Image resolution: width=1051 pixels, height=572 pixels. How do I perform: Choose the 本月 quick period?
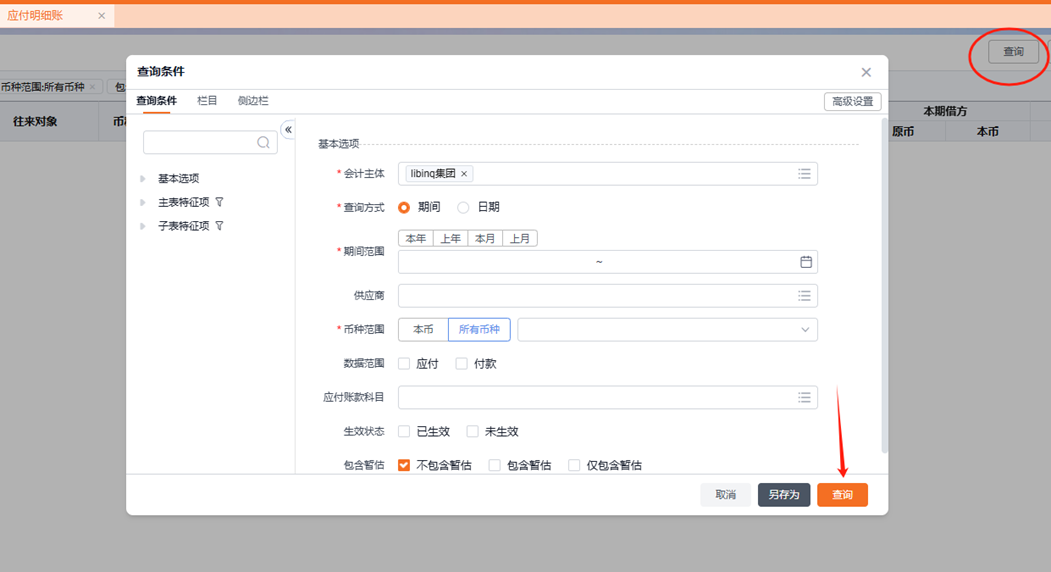coord(485,238)
